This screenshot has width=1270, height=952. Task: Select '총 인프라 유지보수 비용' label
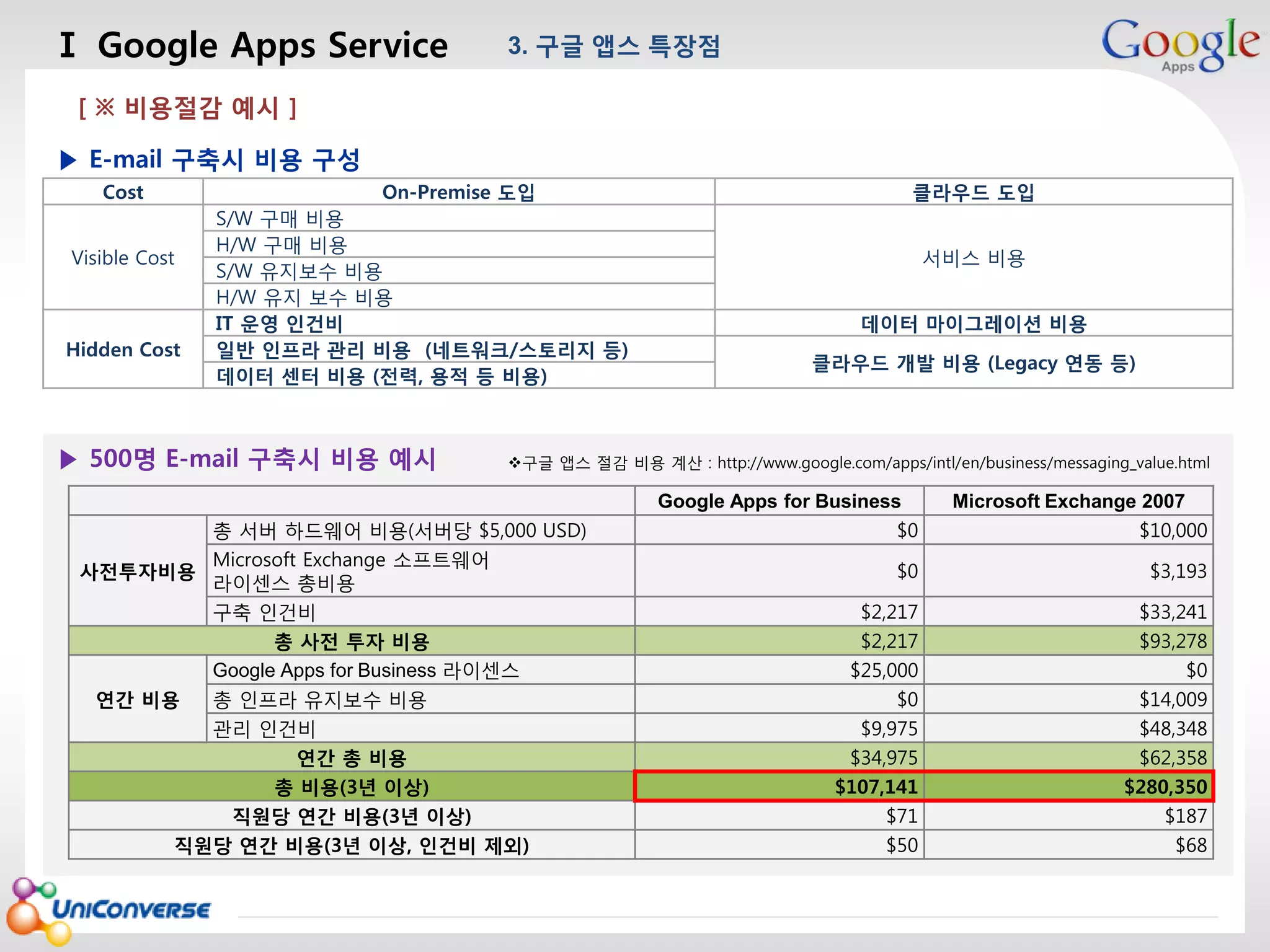(420, 699)
